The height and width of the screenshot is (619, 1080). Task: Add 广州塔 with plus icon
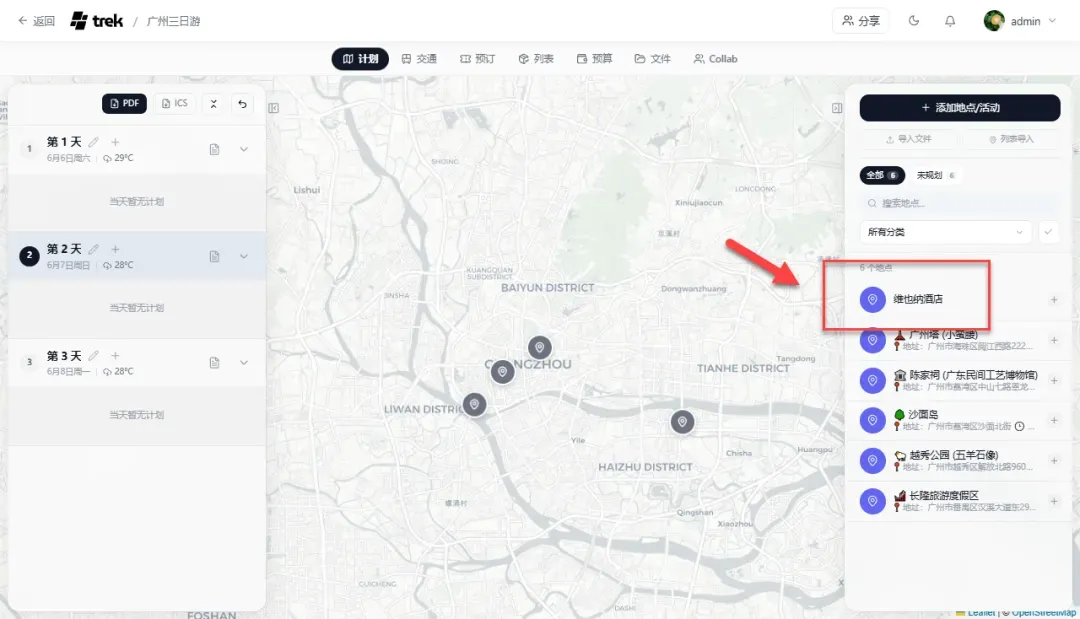[x=1054, y=340]
